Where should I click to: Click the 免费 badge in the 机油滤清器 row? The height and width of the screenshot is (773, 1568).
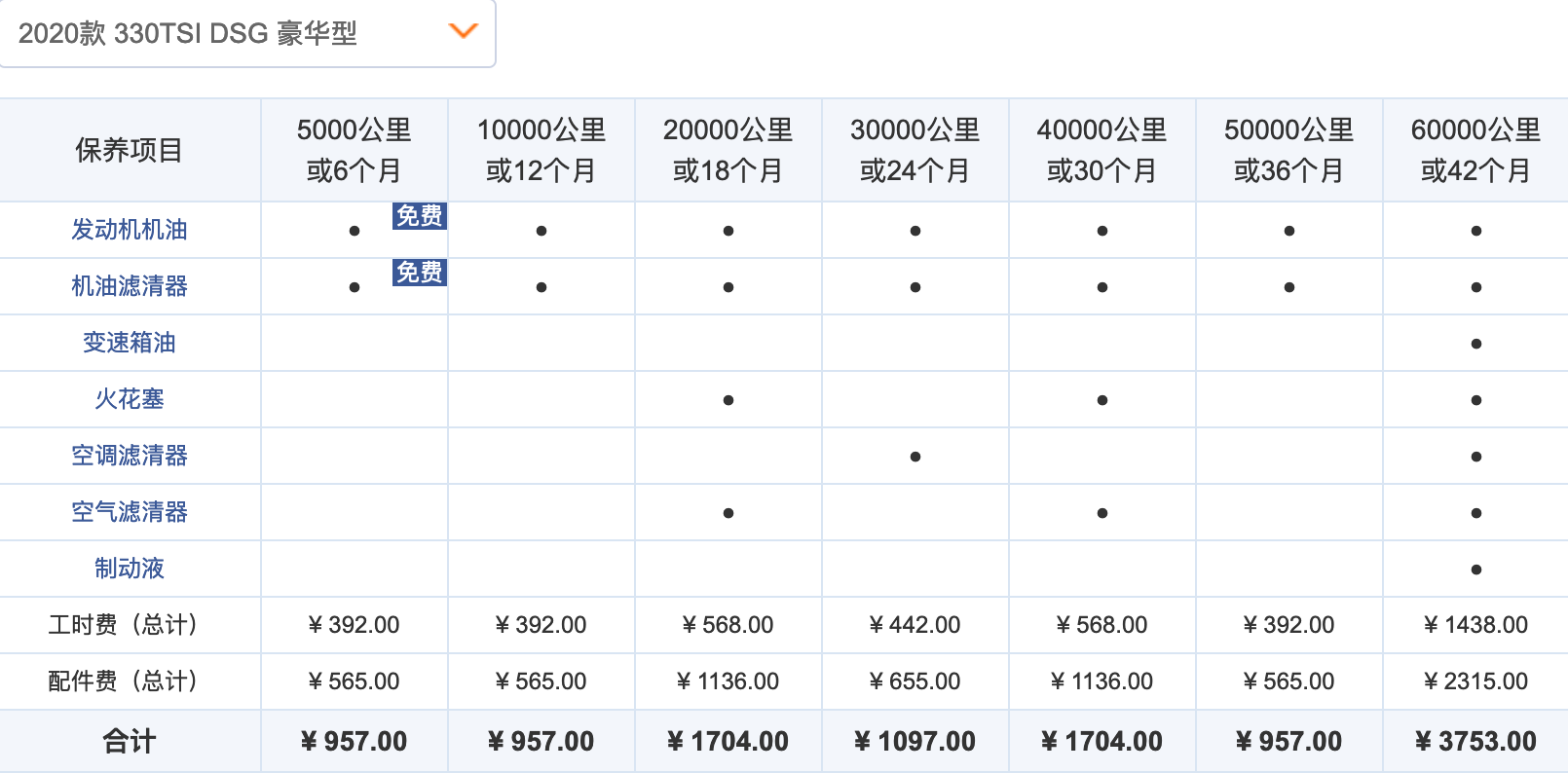[419, 273]
